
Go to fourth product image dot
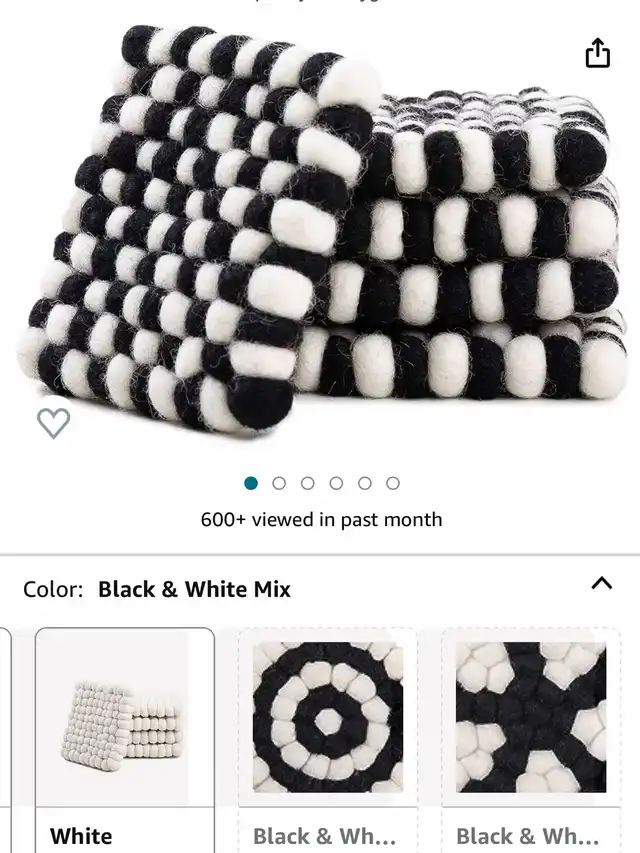pos(336,483)
